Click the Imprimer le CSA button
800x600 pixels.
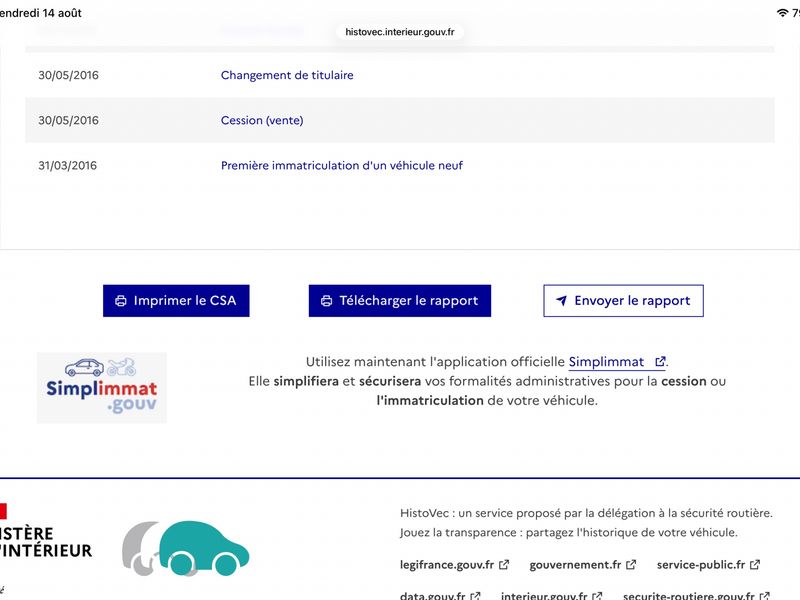[176, 301]
